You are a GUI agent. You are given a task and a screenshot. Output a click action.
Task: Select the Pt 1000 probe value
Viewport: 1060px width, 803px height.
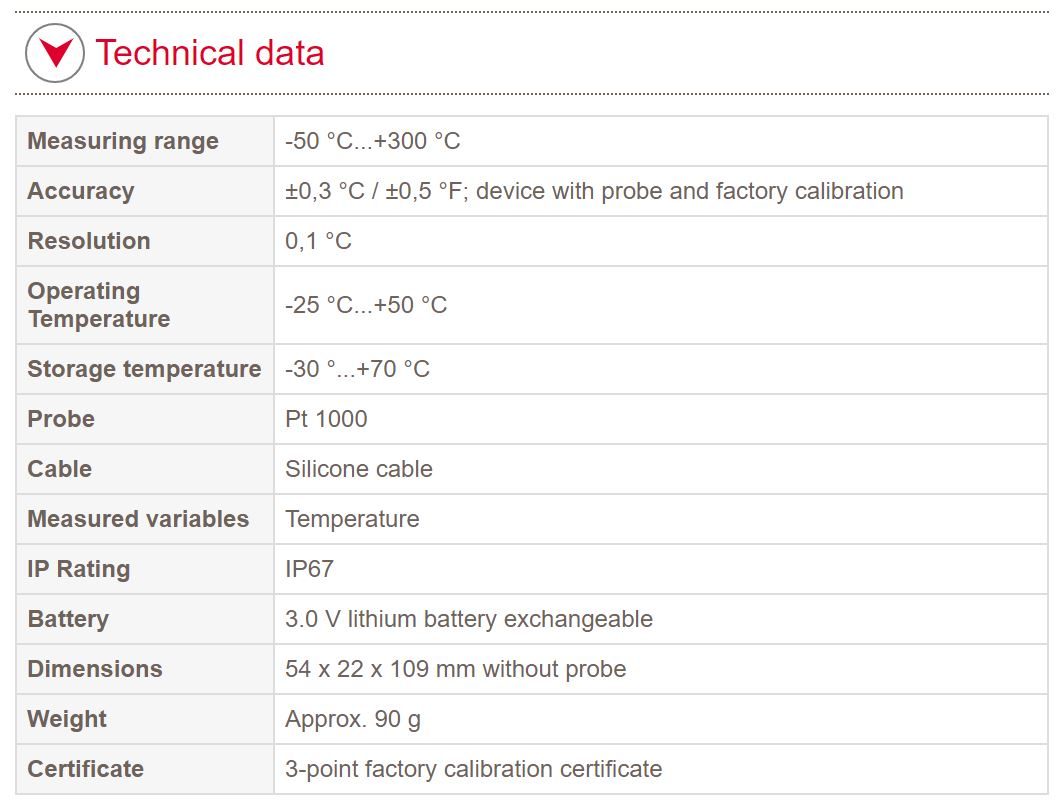[326, 419]
